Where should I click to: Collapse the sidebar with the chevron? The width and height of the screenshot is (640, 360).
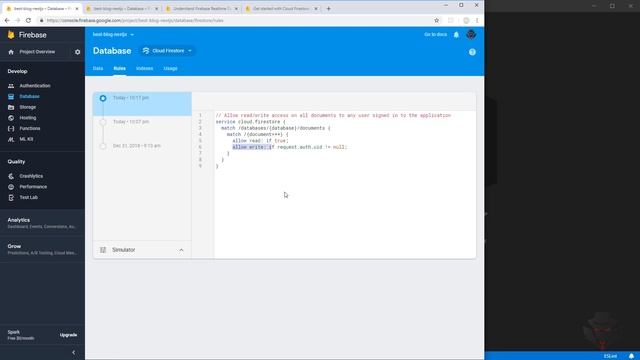73,352
